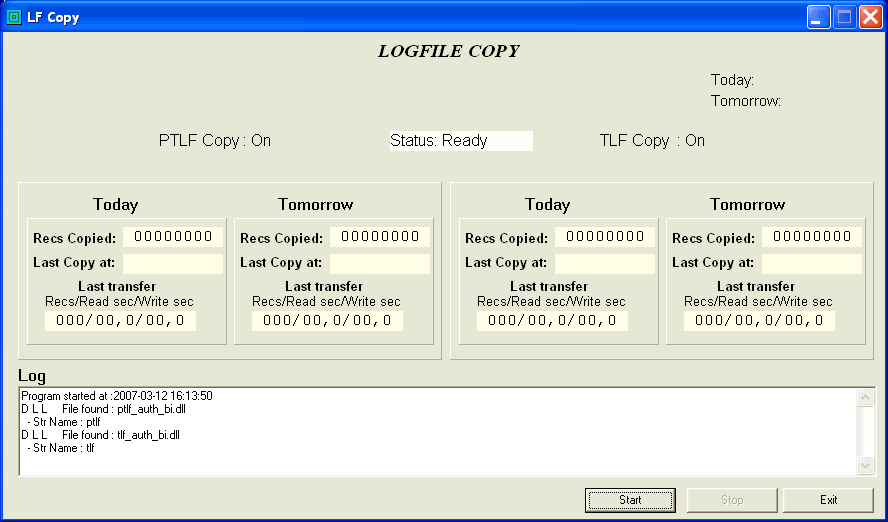Minimize the LF Copy window
This screenshot has width=888, height=522.
818,17
